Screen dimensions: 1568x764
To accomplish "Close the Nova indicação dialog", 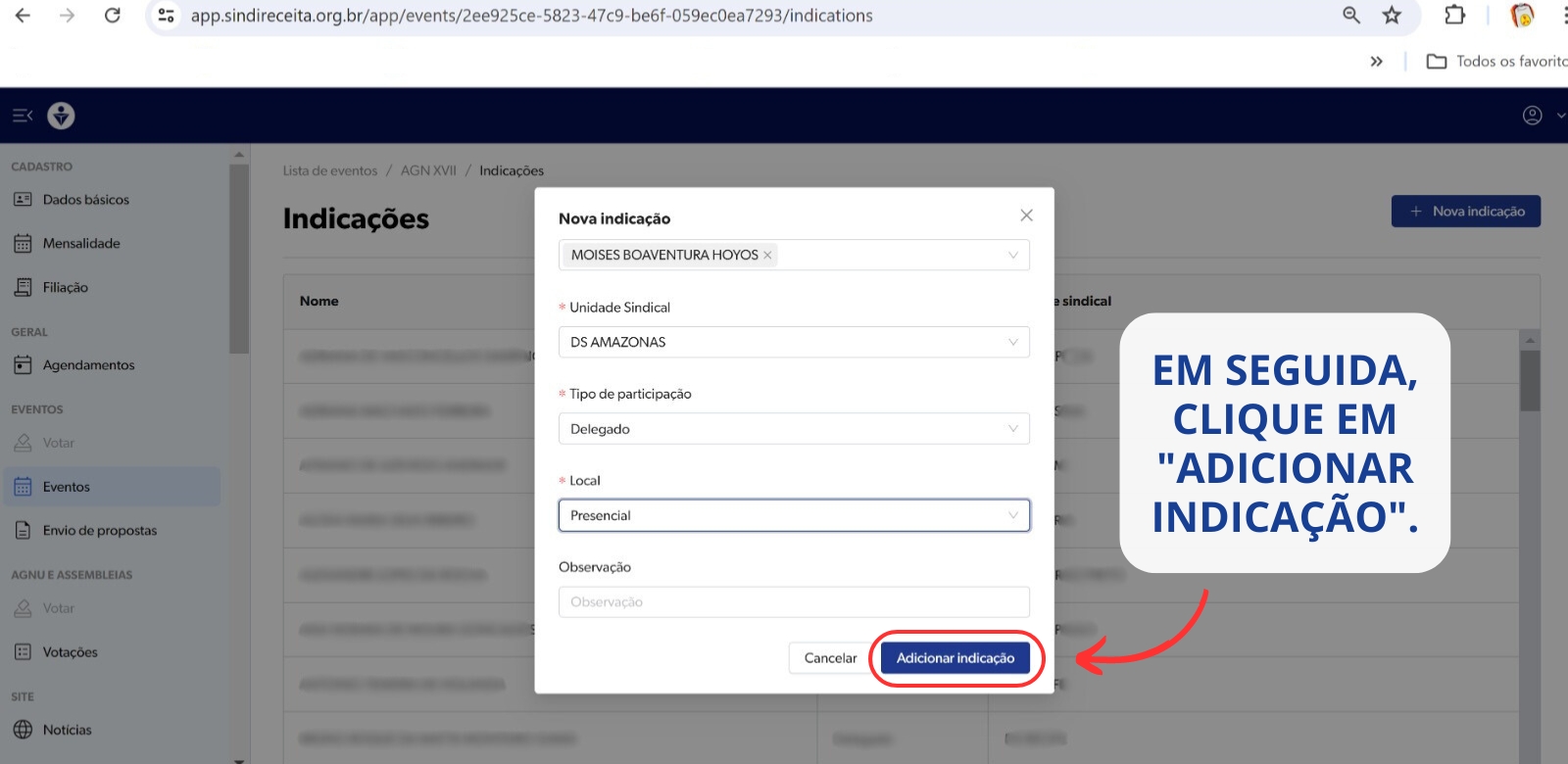I will (1026, 215).
